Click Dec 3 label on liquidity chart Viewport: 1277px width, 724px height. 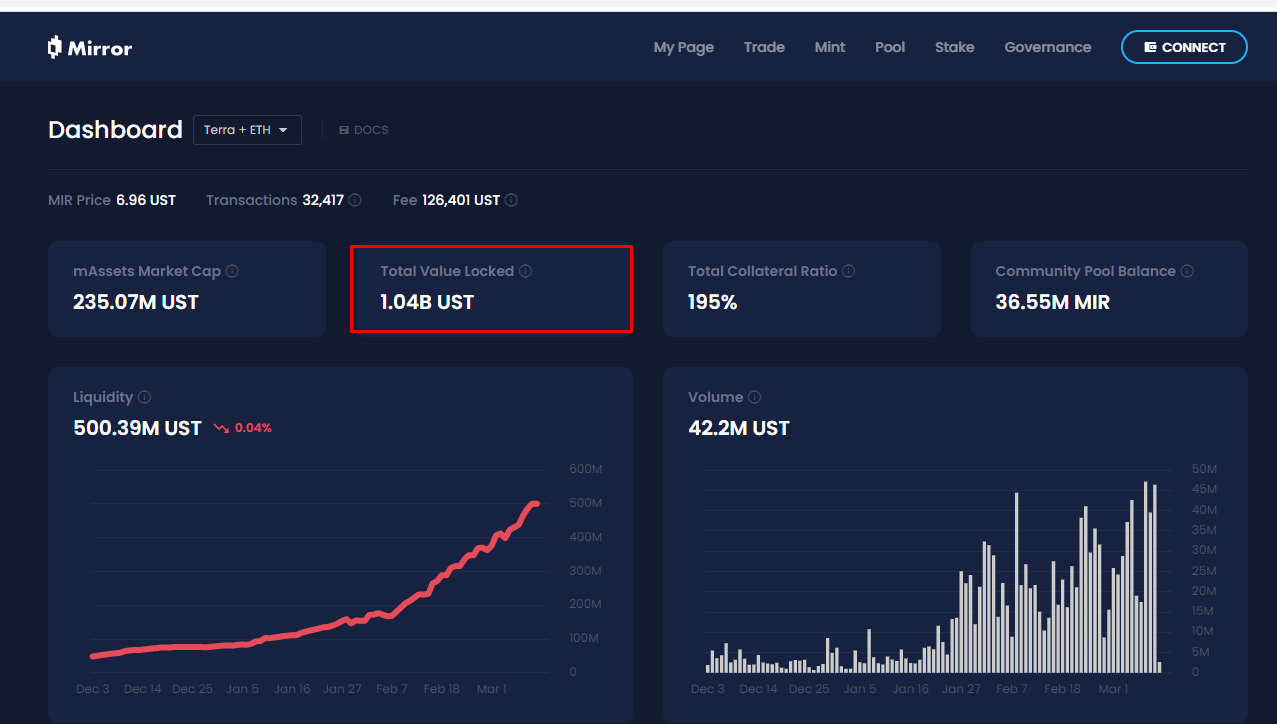click(x=93, y=689)
